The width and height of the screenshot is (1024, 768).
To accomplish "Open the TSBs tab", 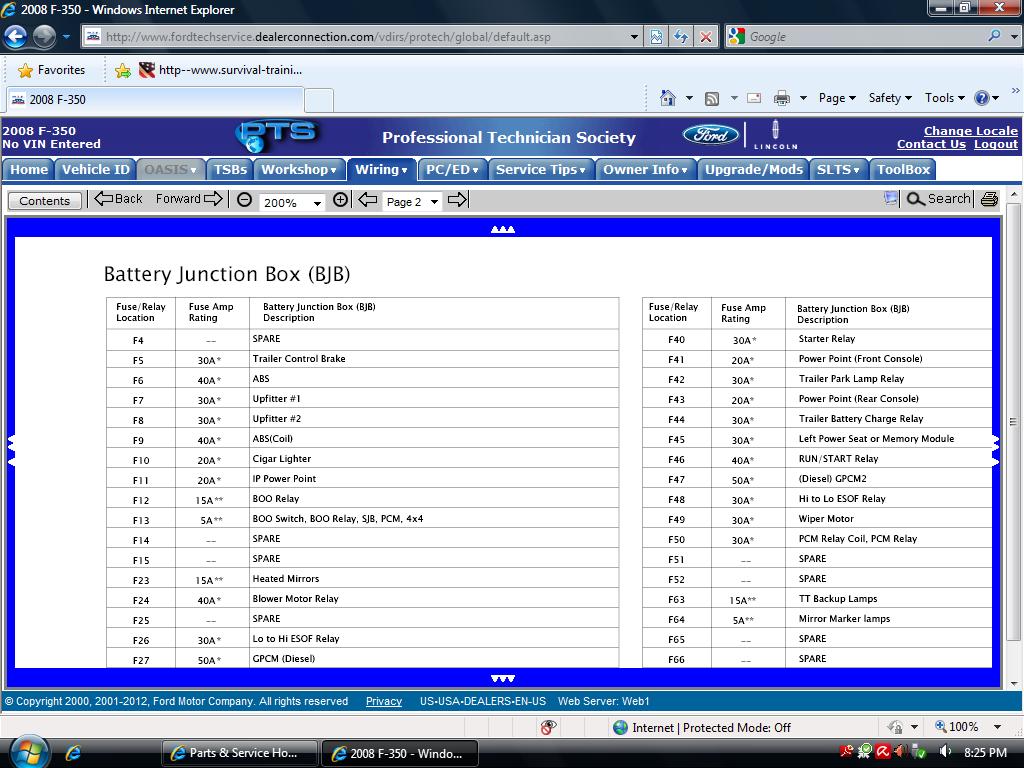I will [230, 169].
